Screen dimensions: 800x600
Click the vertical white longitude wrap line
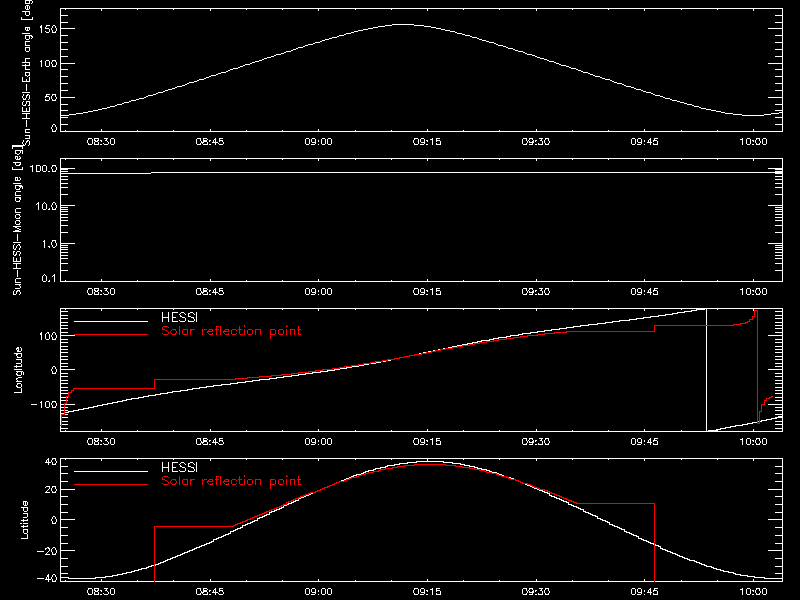[x=706, y=370]
